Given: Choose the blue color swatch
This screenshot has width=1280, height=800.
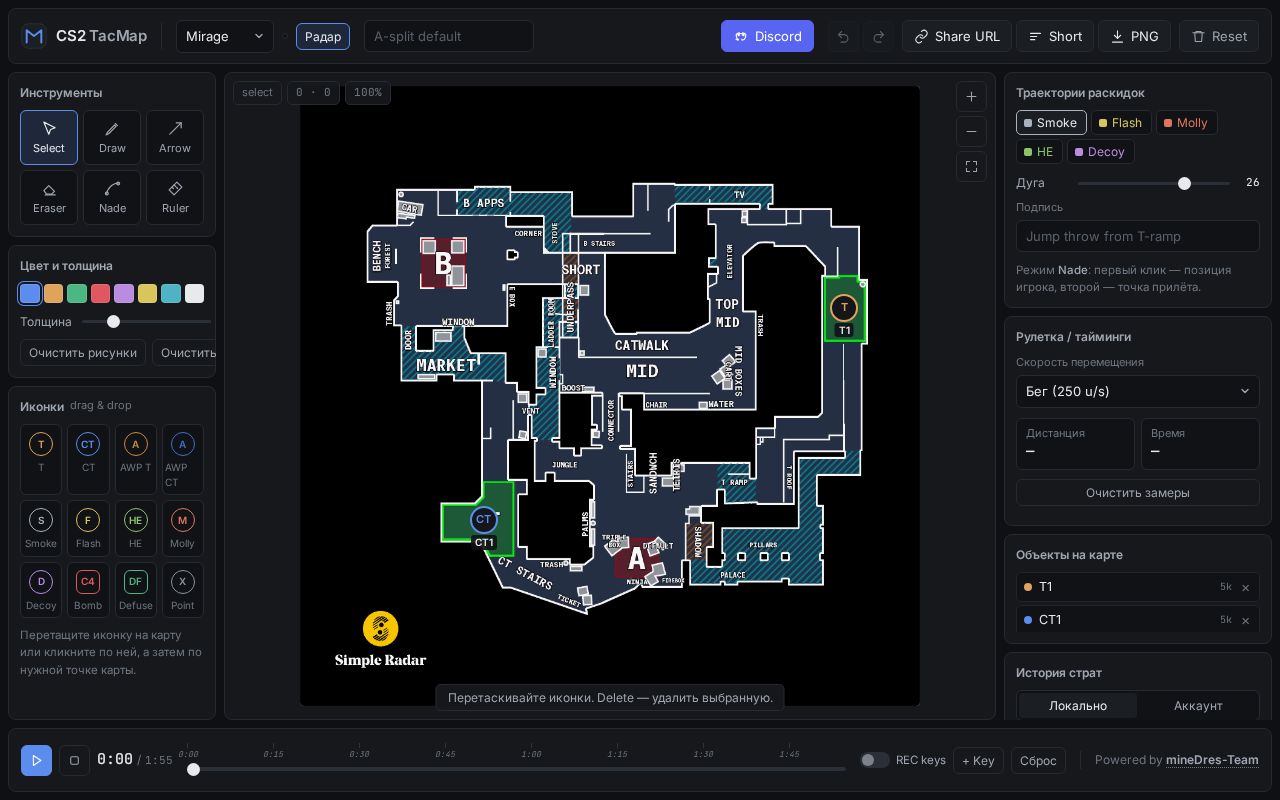Looking at the screenshot, I should 30,293.
